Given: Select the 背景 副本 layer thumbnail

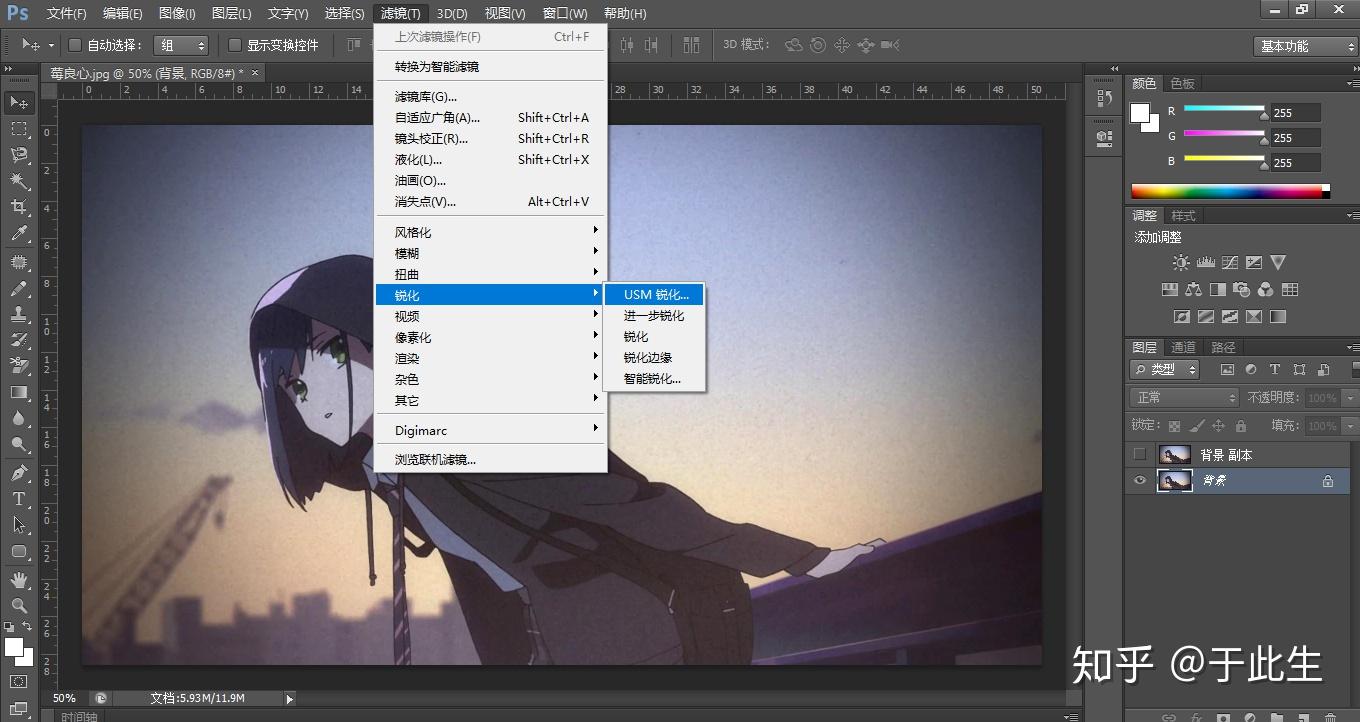Looking at the screenshot, I should 1174,455.
